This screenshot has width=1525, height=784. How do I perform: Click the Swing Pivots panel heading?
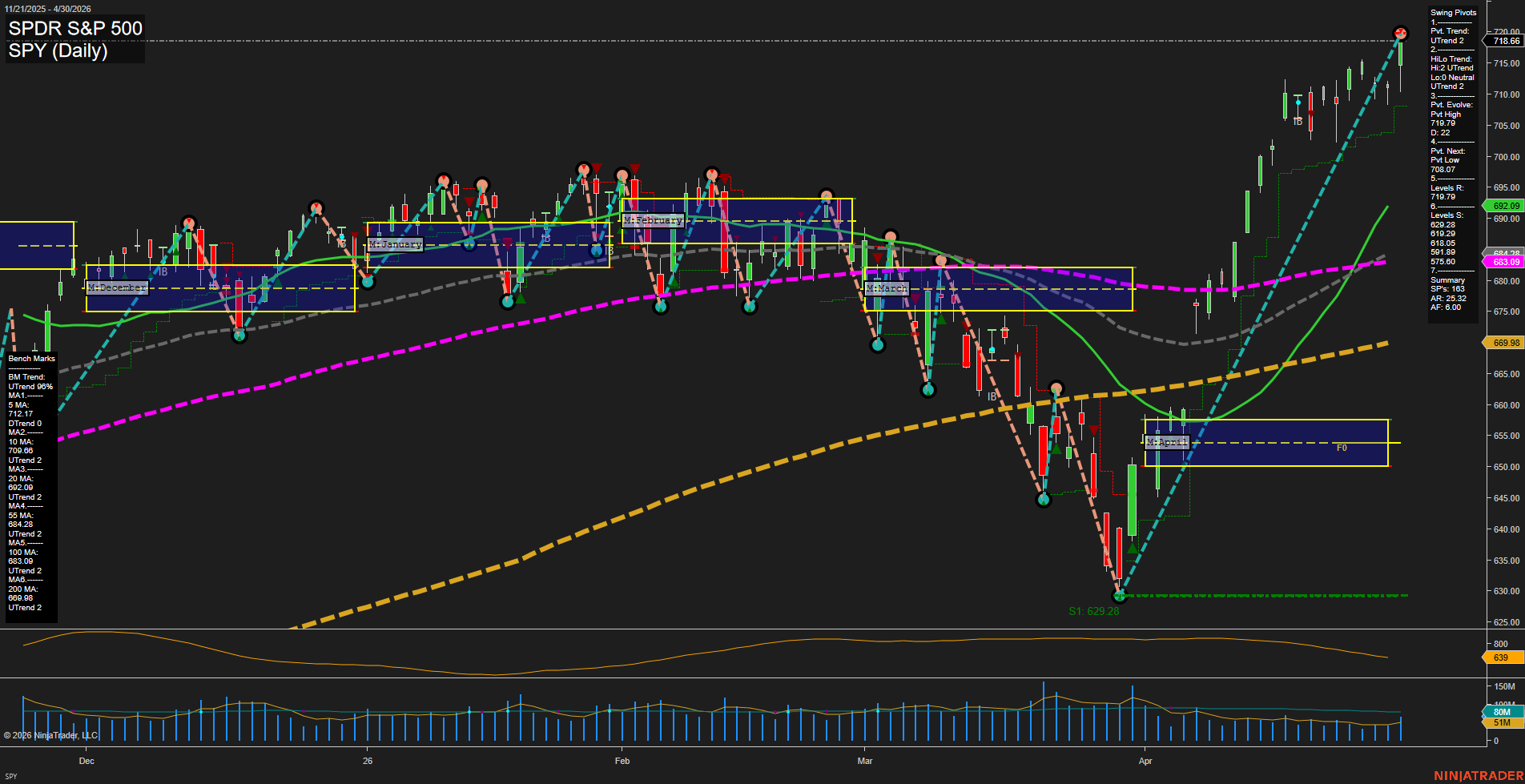1453,13
